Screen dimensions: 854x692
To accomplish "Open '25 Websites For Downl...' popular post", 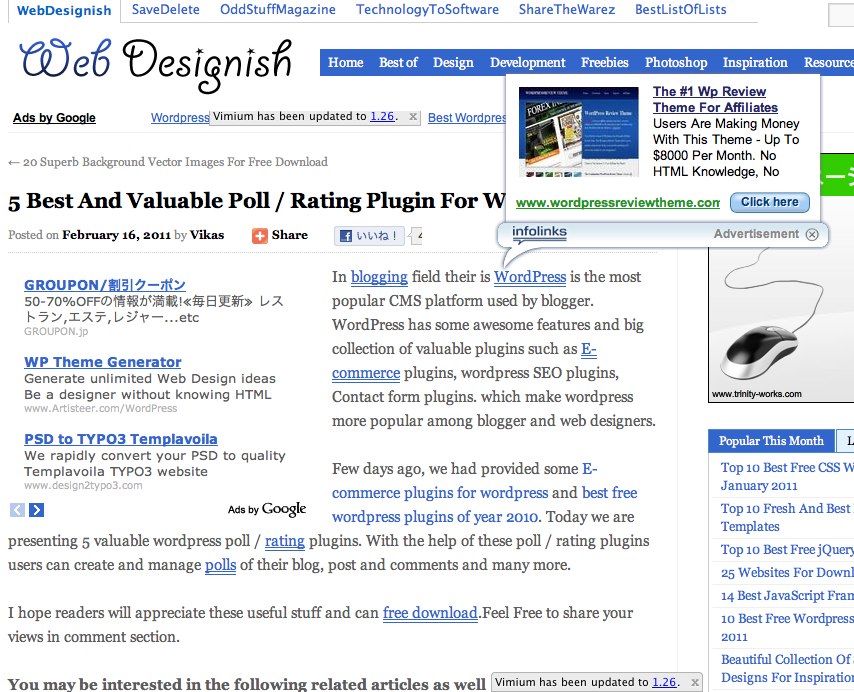I will click(x=787, y=573).
